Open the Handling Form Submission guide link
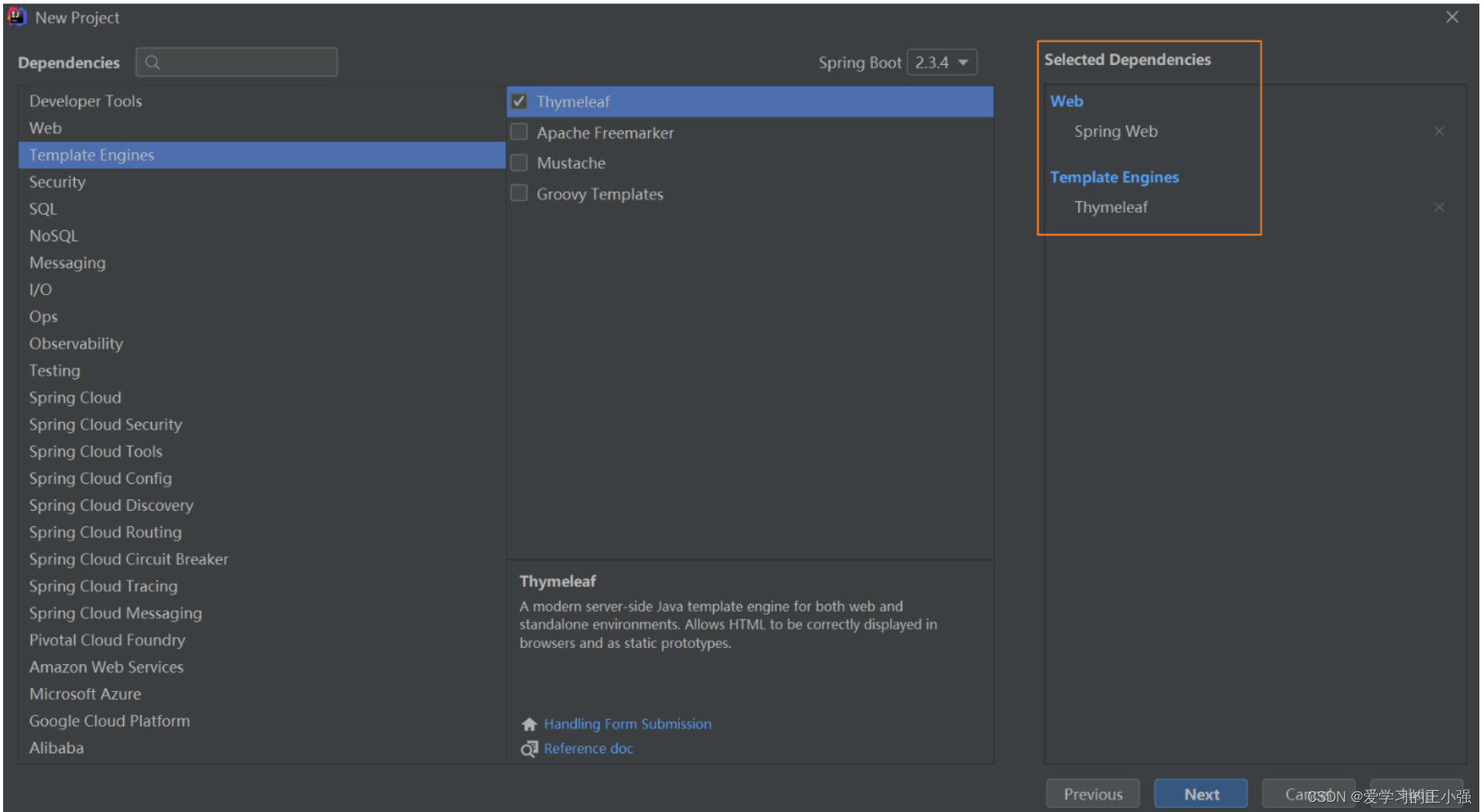1484x812 pixels. 627,725
